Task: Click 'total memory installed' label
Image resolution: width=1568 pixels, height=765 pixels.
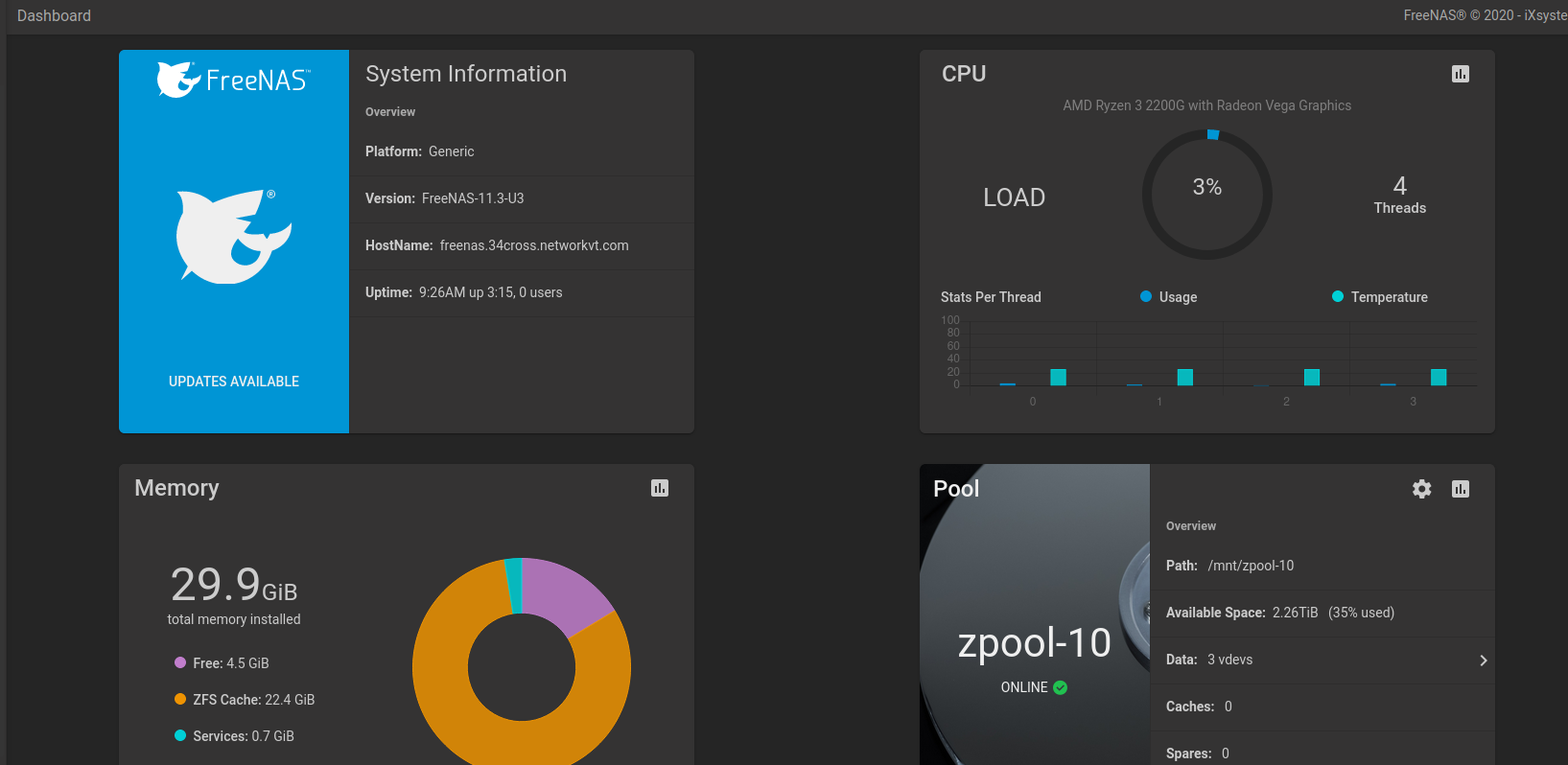Action: pos(234,619)
